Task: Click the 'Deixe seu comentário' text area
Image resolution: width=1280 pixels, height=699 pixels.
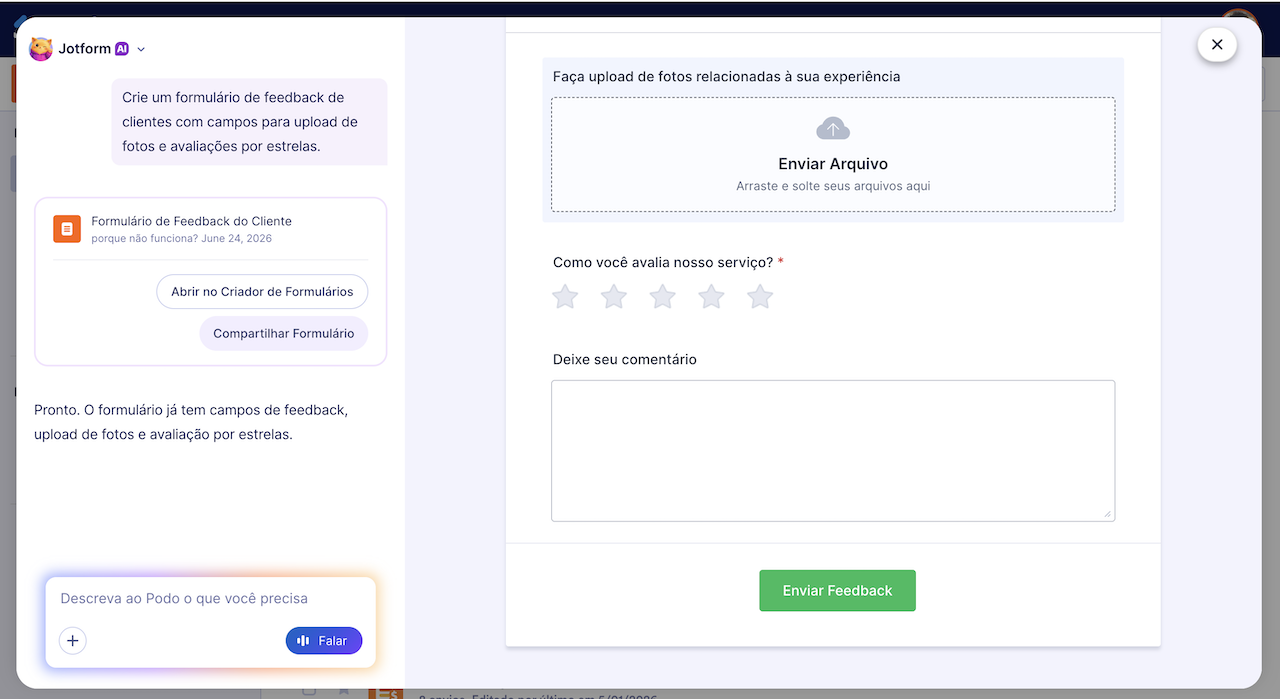Action: pyautogui.click(x=833, y=451)
